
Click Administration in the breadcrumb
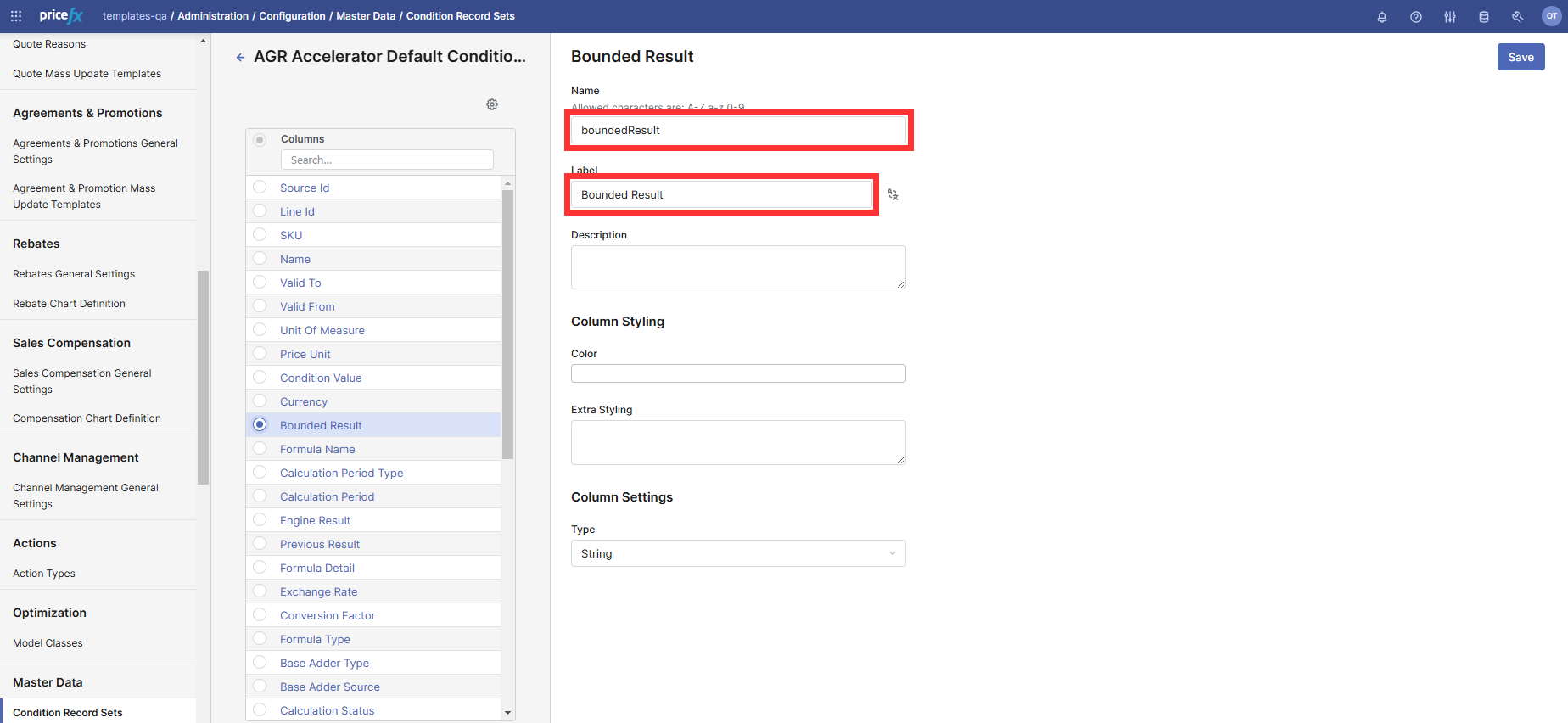[x=213, y=16]
